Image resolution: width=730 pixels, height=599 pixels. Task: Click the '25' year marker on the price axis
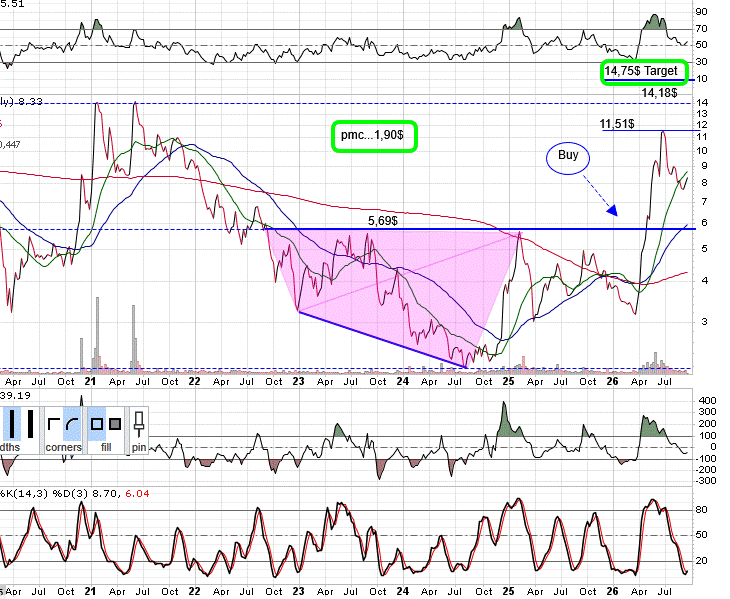click(x=508, y=381)
